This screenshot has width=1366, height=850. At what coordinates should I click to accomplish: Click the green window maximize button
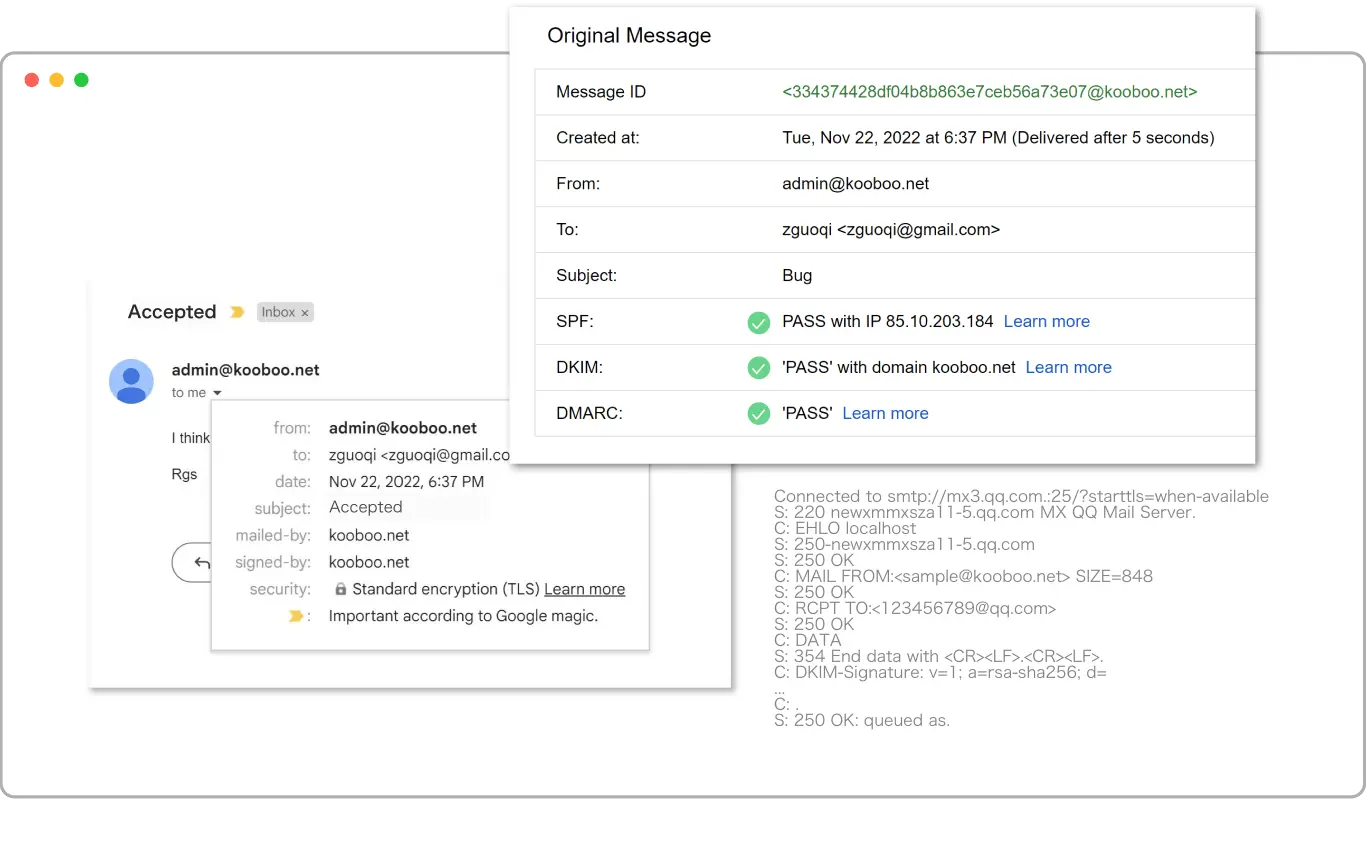(81, 80)
